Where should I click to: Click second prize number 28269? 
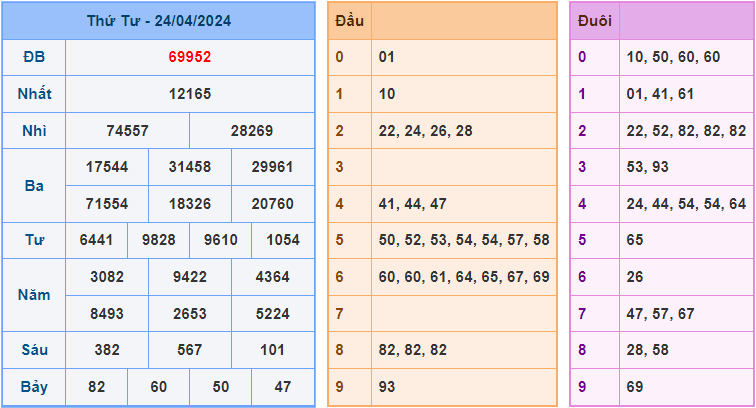tap(252, 131)
